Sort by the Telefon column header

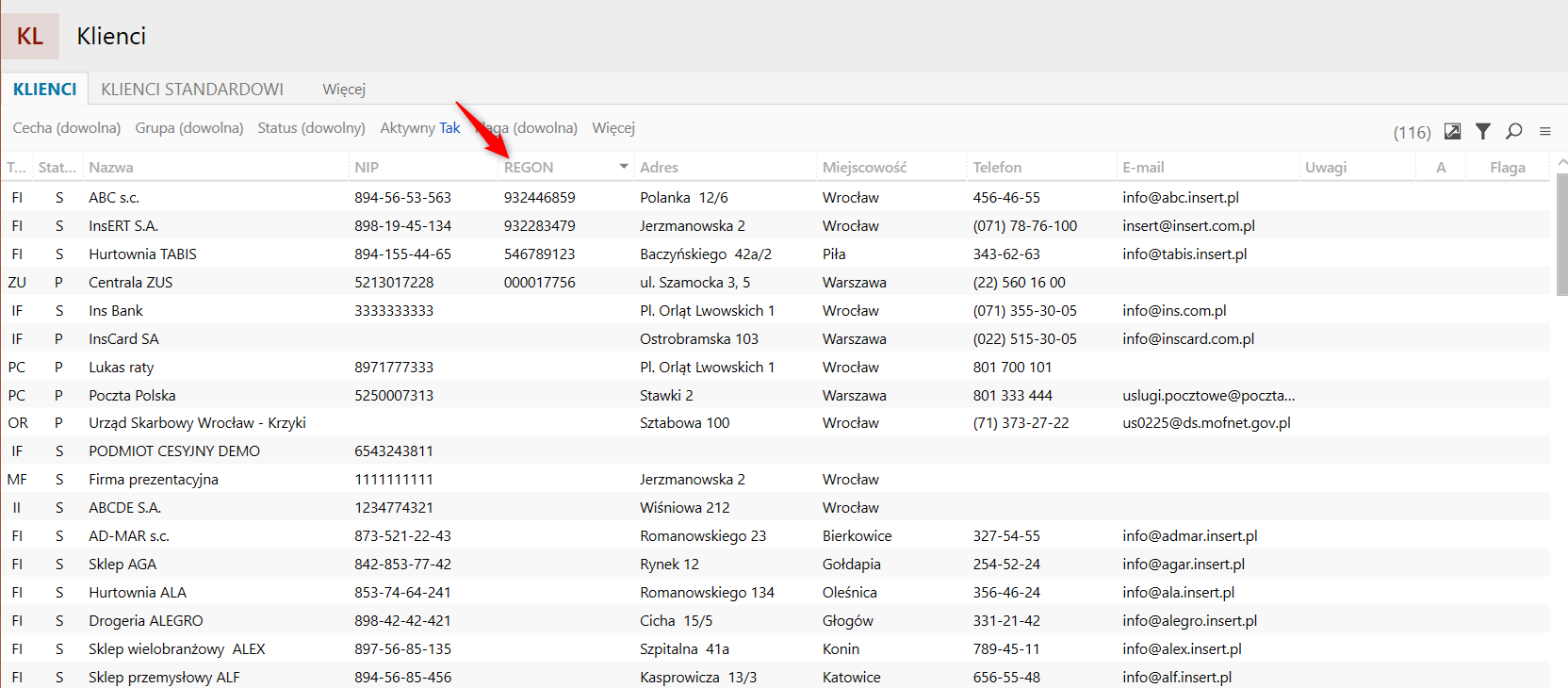click(997, 168)
